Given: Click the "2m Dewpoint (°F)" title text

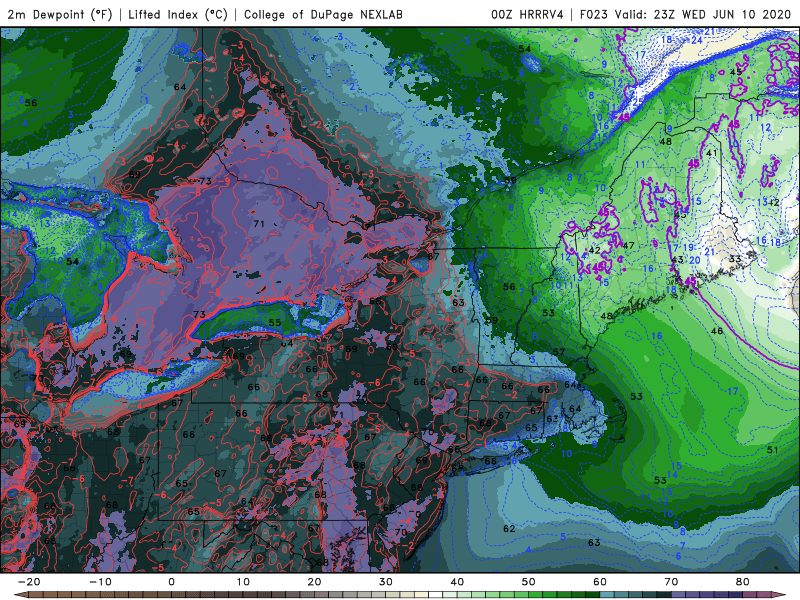Looking at the screenshot, I should [59, 14].
